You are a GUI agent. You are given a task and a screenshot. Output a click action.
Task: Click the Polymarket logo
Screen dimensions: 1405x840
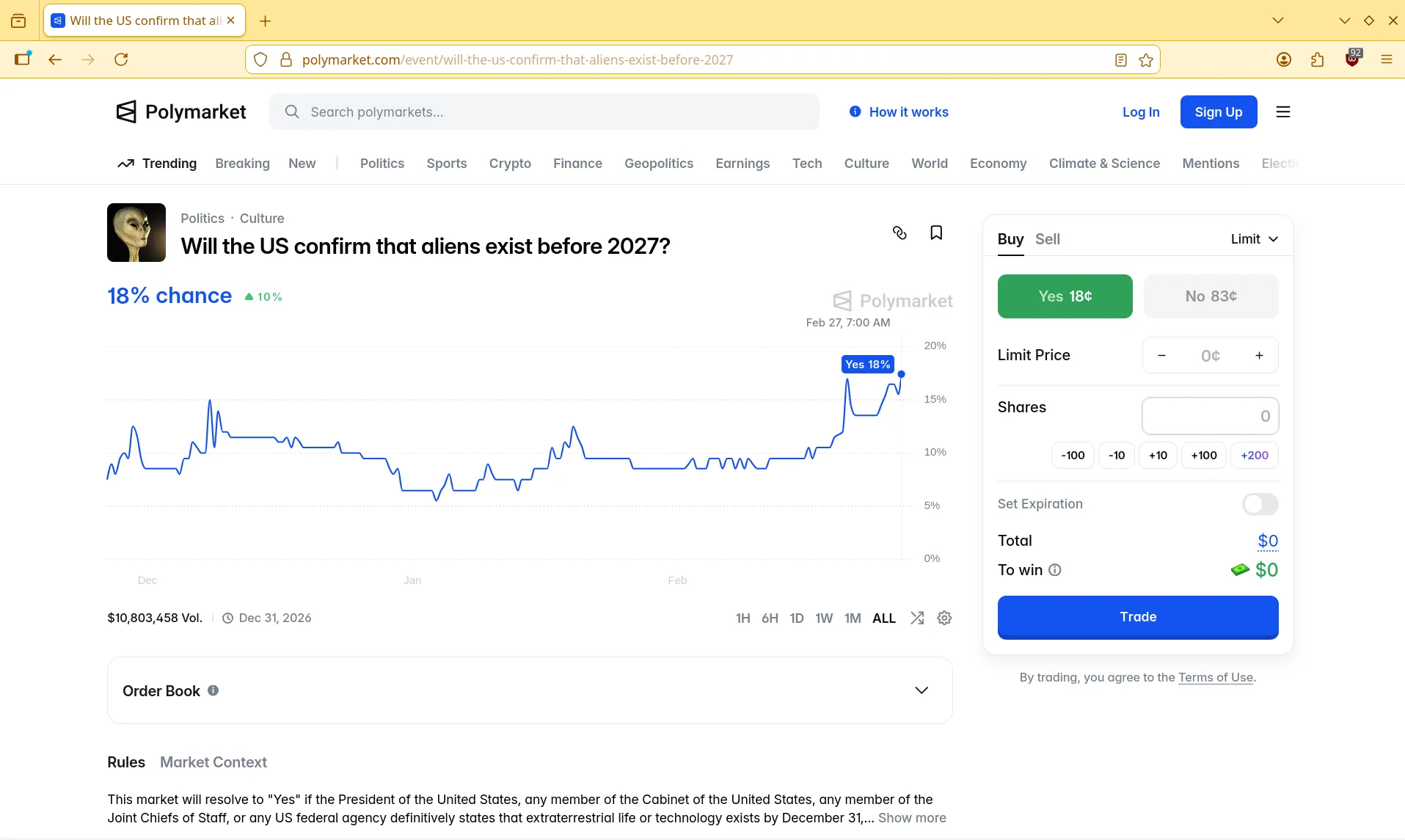[x=181, y=112]
